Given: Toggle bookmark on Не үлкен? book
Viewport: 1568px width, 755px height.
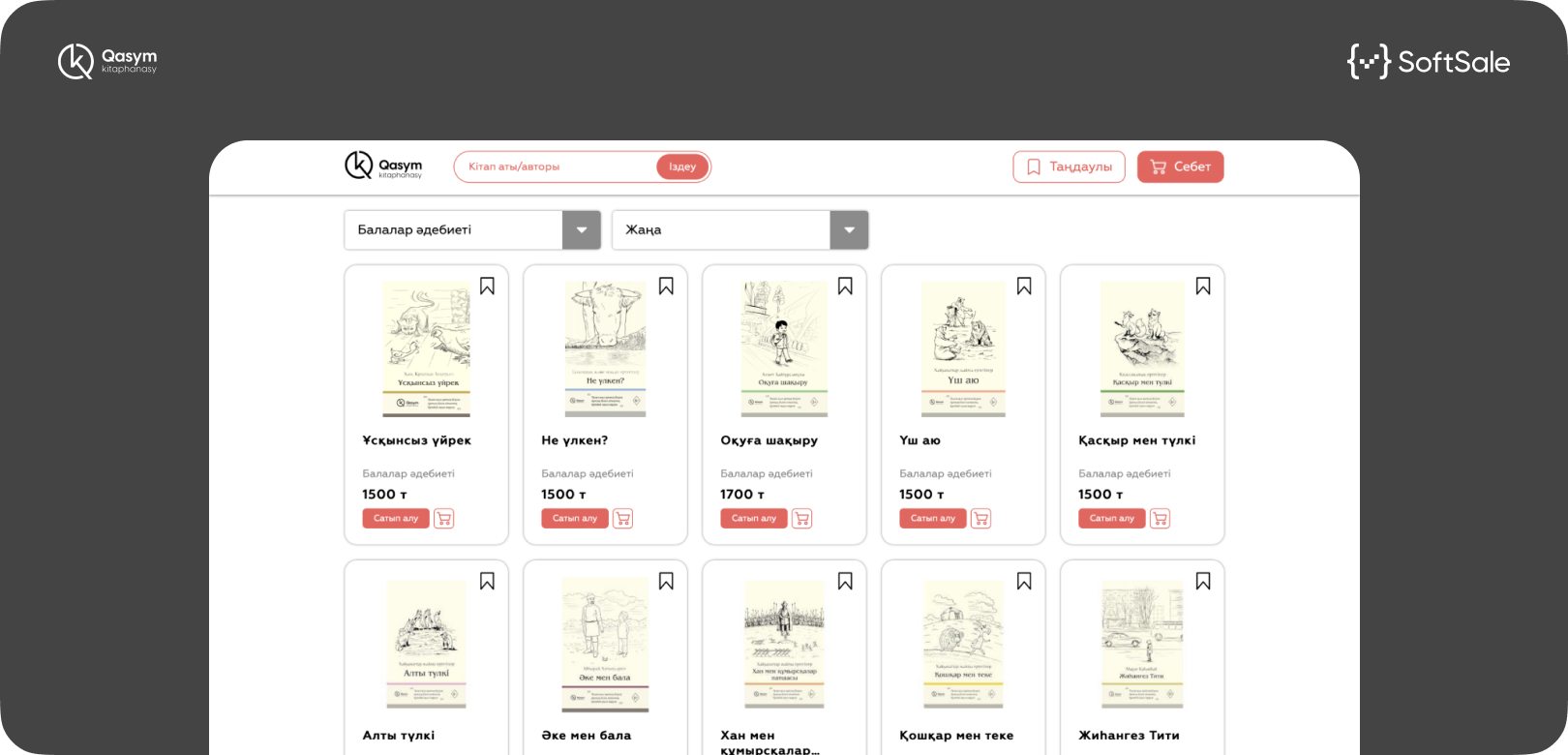Looking at the screenshot, I should pos(667,287).
